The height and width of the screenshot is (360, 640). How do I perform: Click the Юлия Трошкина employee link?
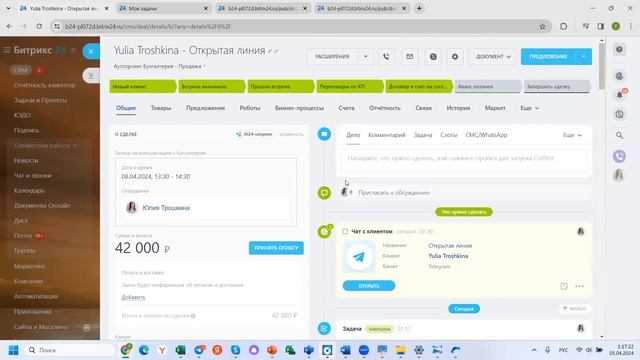[x=166, y=208]
